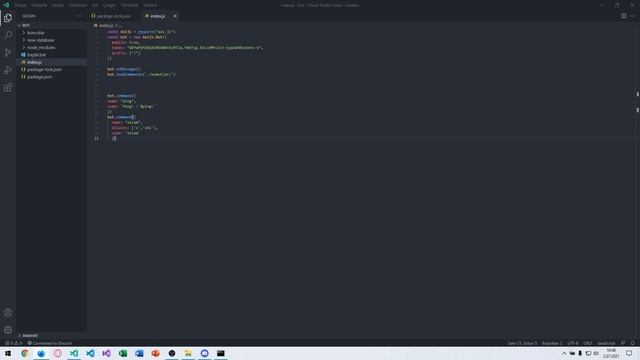Open notifications bell in status bar
This screenshot has width=640, height=360.
click(633, 343)
